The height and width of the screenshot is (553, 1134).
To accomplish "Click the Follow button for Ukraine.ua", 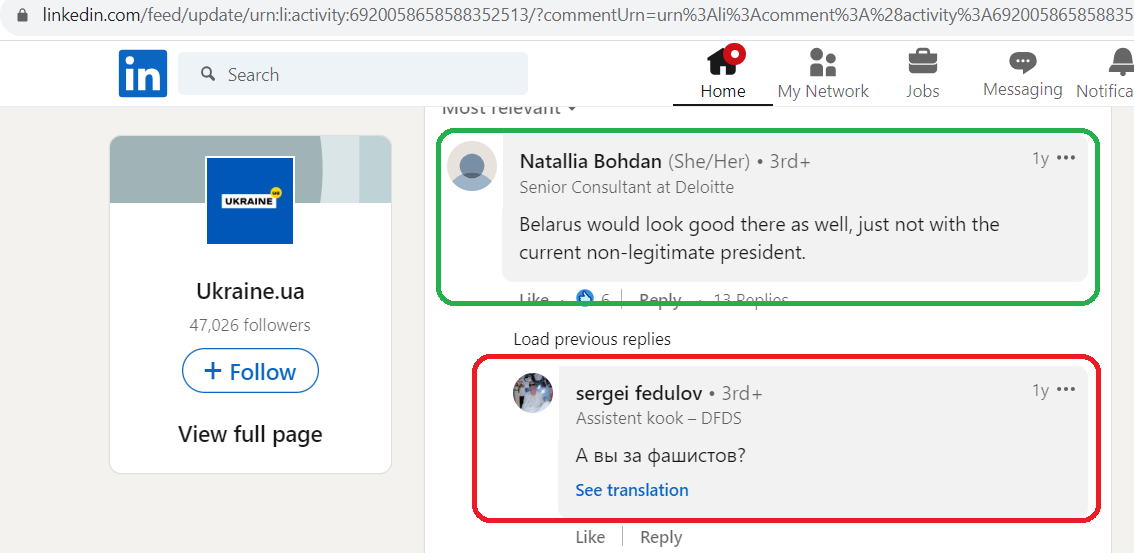I will (x=250, y=371).
